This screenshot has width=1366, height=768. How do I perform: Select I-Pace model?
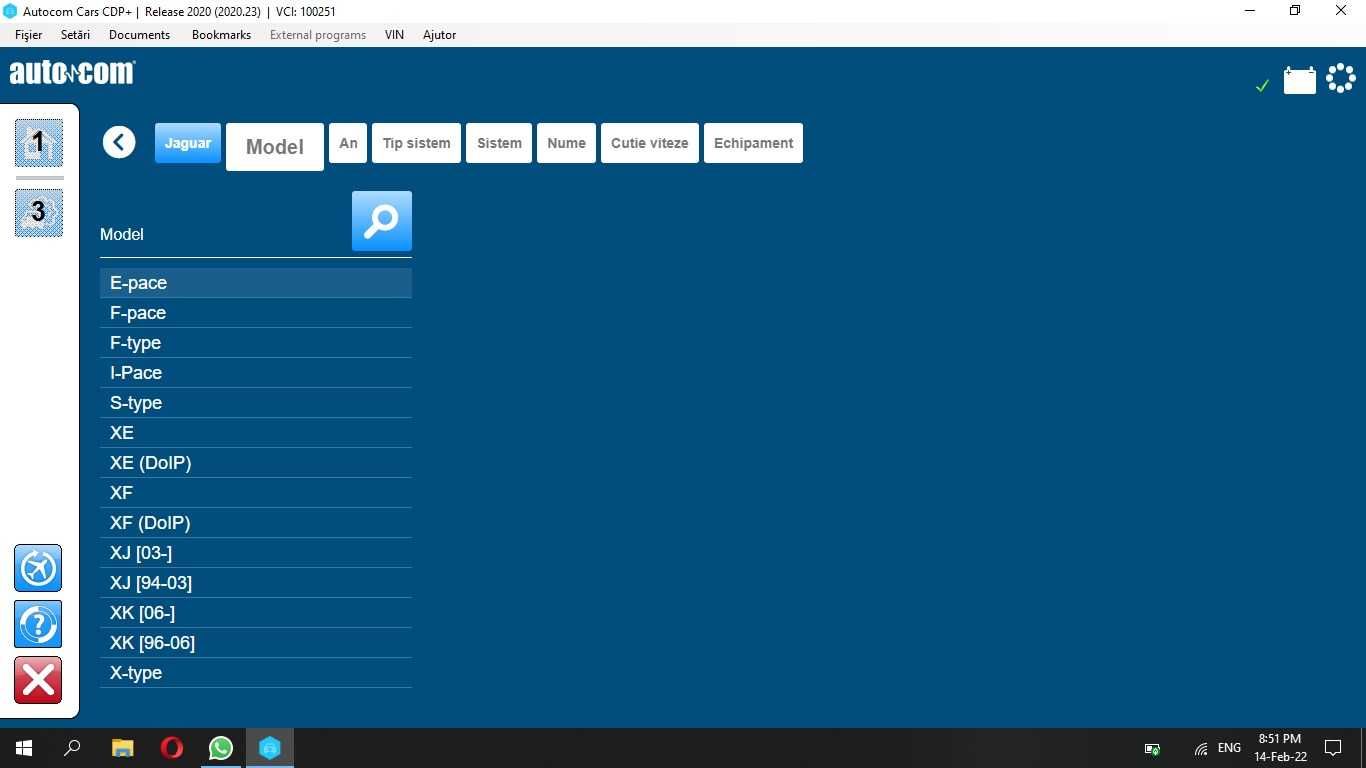256,373
